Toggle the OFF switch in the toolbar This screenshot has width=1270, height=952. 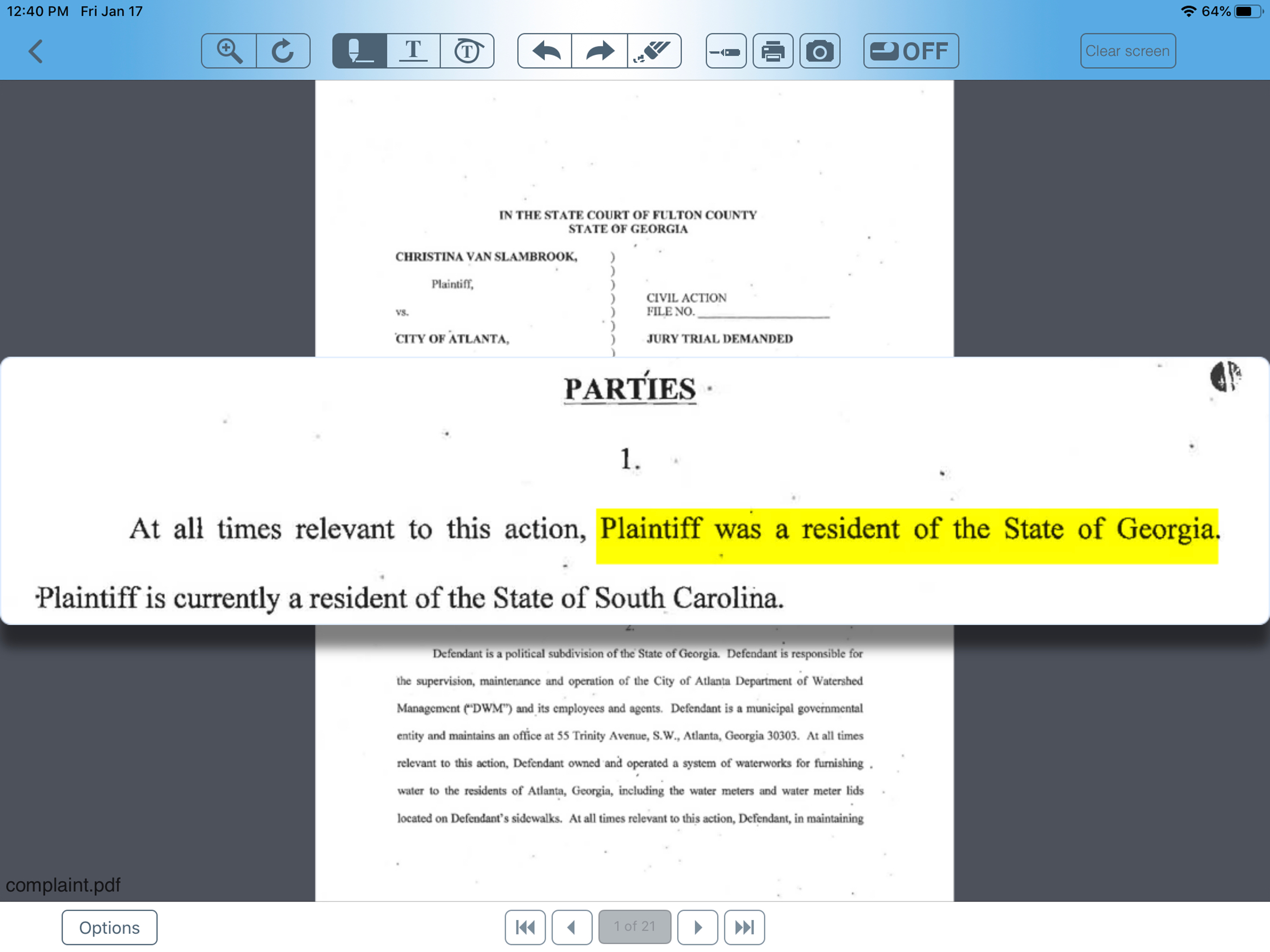pyautogui.click(x=911, y=51)
